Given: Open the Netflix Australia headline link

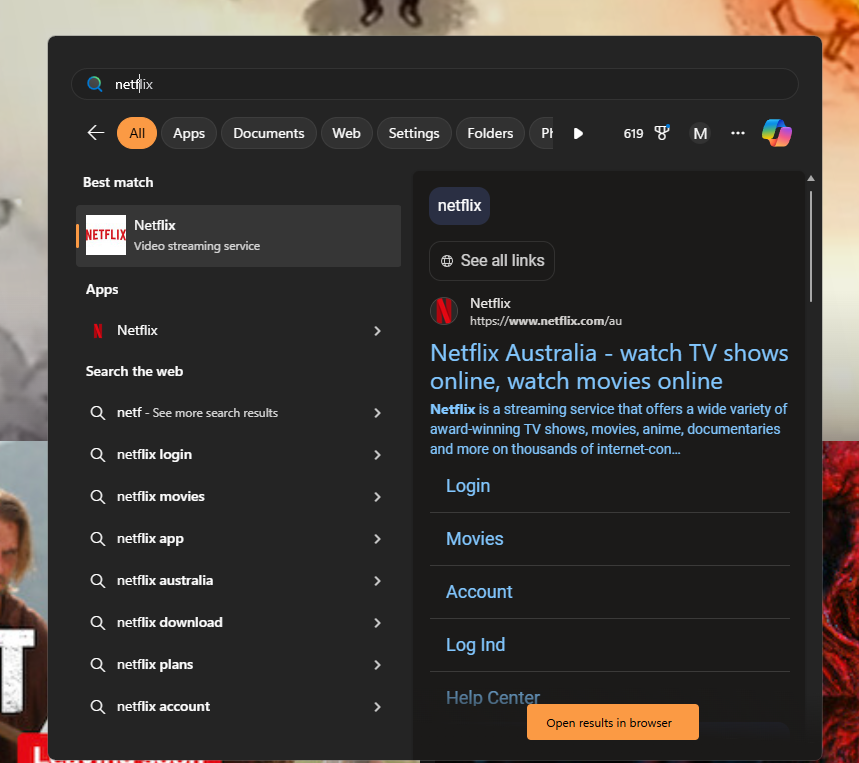Looking at the screenshot, I should pos(609,367).
